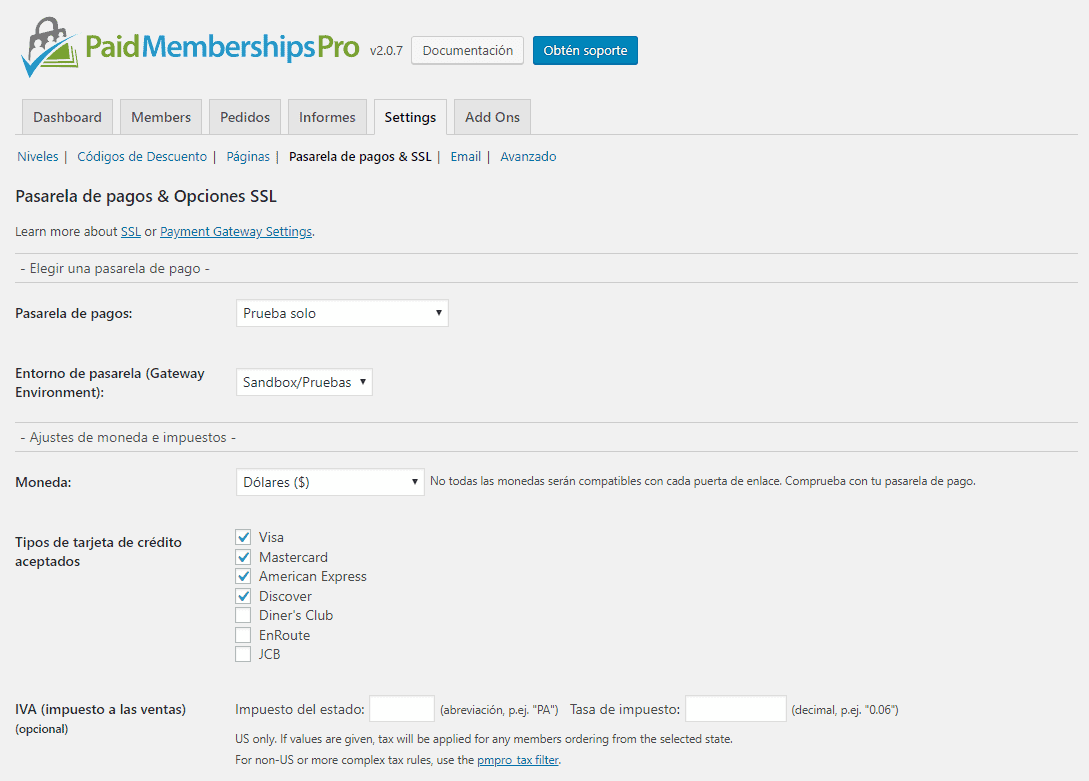Expand the Gateway Environment Sandbox/Pruebas dropdown
The width and height of the screenshot is (1089, 781).
(x=304, y=382)
